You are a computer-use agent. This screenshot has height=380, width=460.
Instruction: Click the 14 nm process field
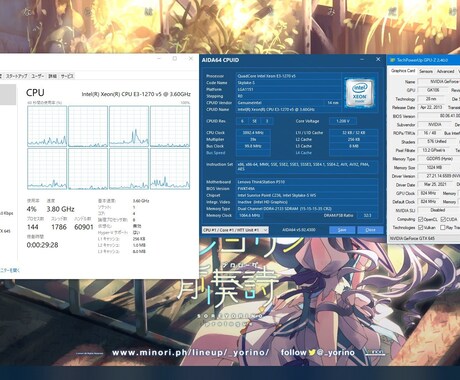[x=333, y=103]
